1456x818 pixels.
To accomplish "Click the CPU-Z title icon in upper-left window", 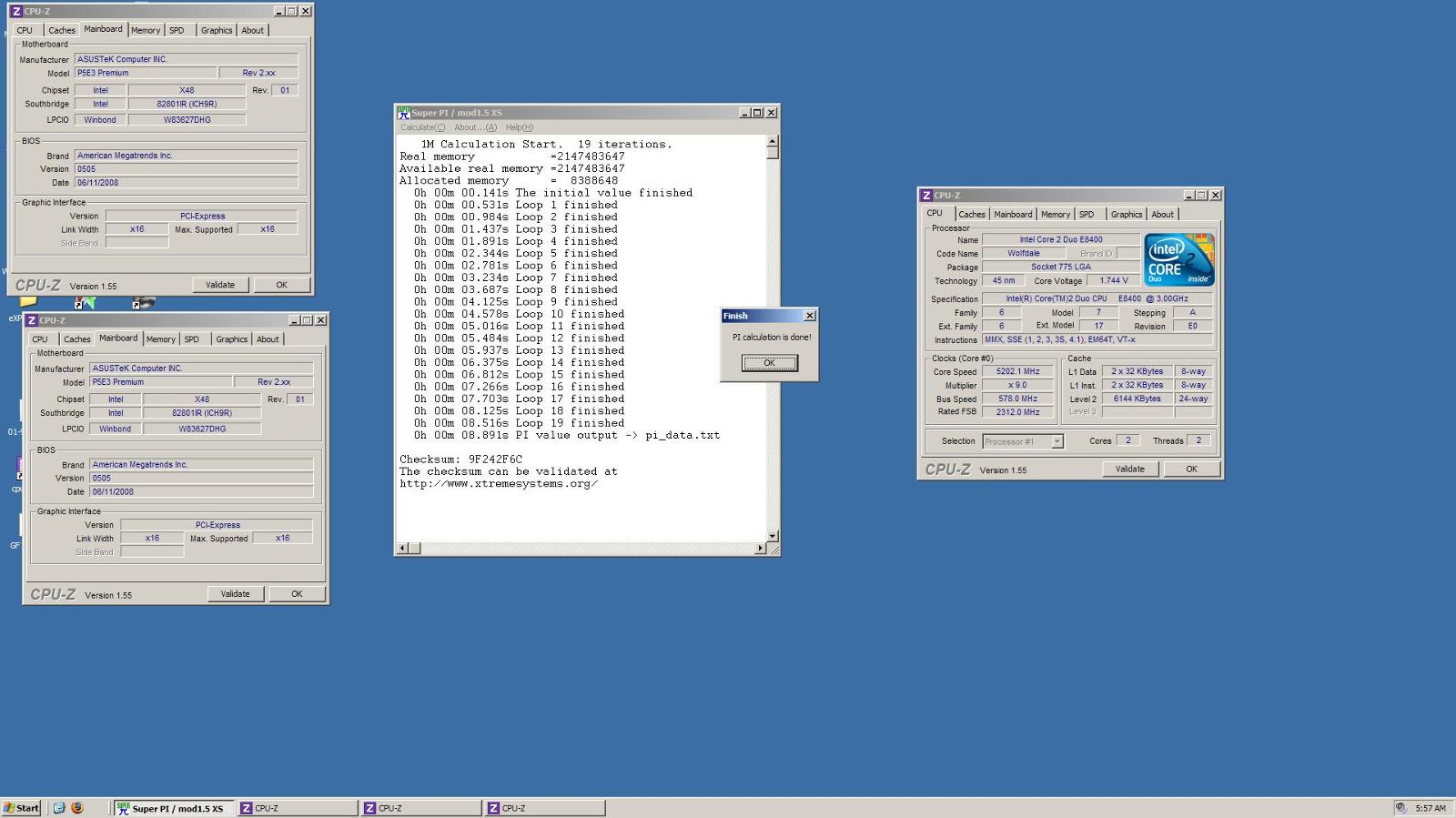I will pos(16,11).
